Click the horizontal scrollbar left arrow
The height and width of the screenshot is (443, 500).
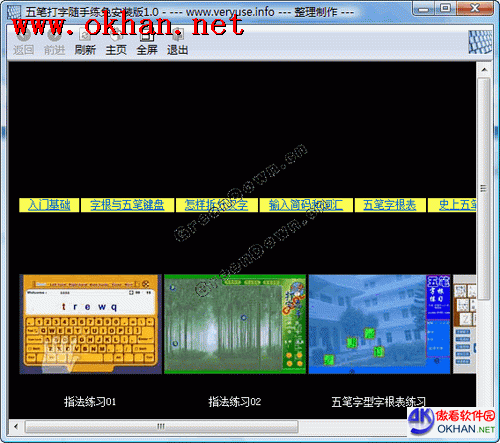click(x=16, y=426)
